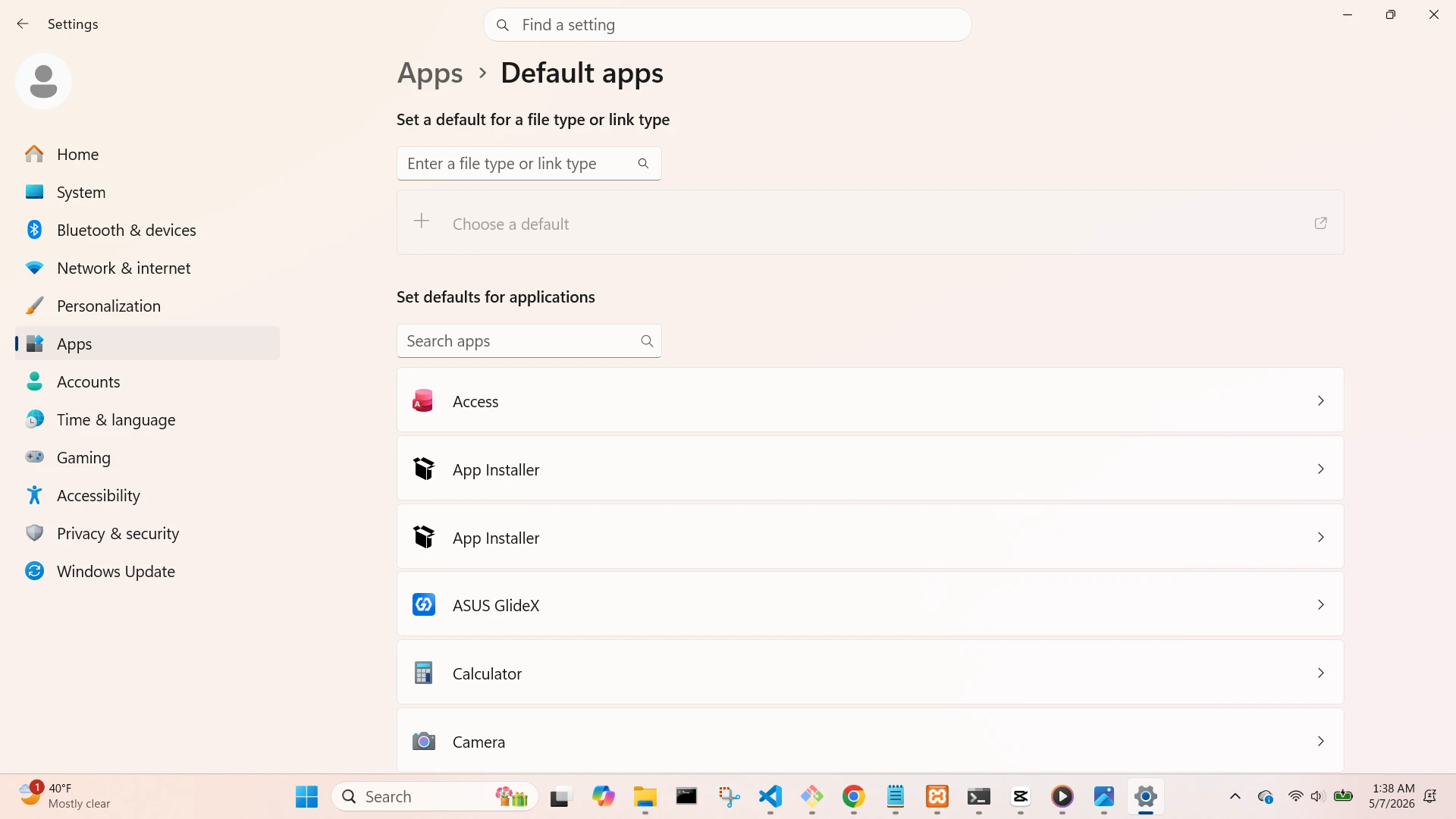This screenshot has height=819, width=1456.
Task: Open Home in the Settings sidebar
Action: [x=147, y=154]
